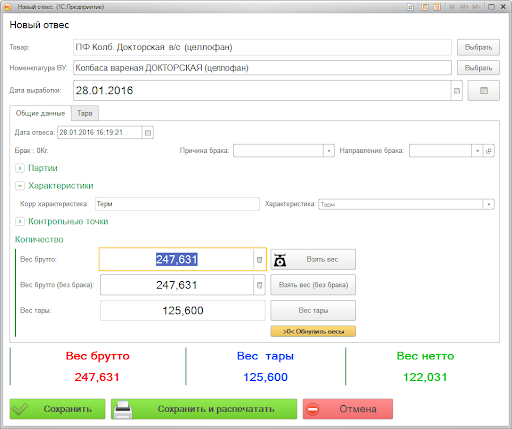
Task: Click the scale icon on Взять вес
Action: (x=280, y=260)
